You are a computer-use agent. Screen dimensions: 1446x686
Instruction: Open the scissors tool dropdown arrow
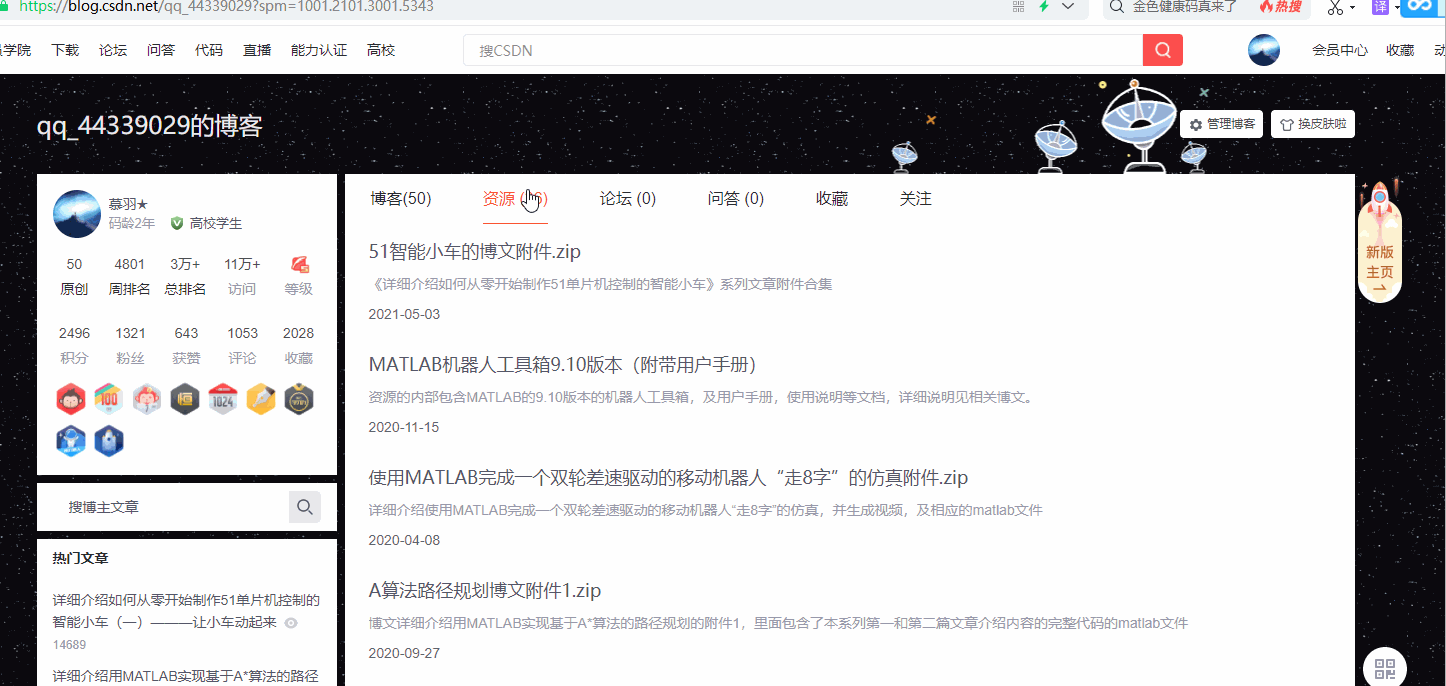click(1353, 8)
